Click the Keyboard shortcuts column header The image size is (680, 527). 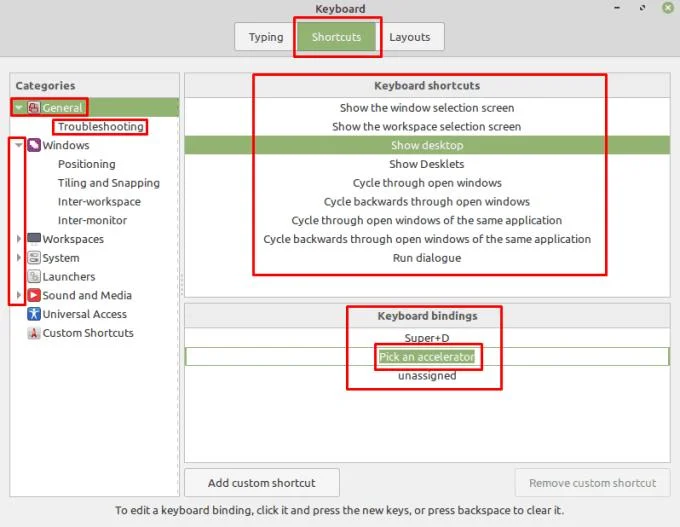[x=427, y=85]
